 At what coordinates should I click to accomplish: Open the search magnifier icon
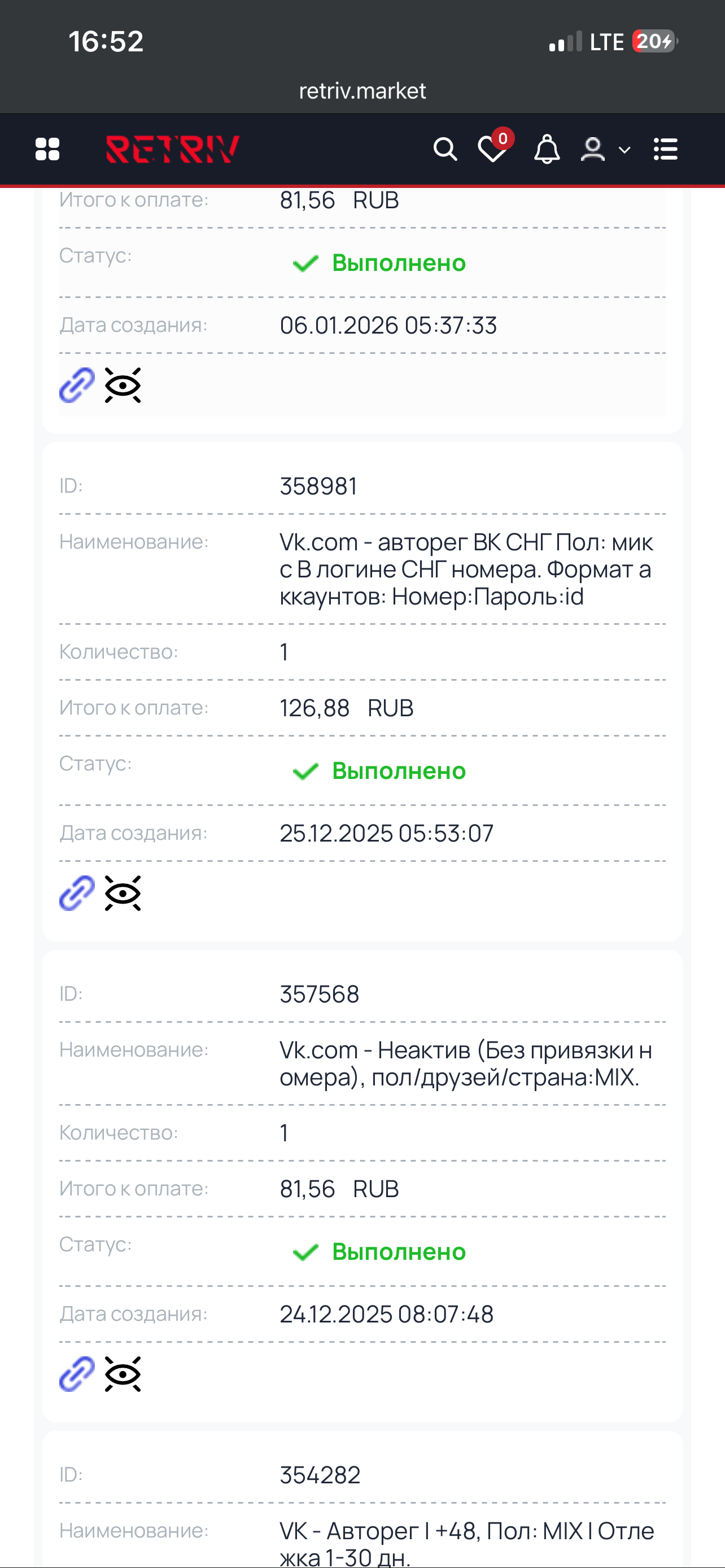click(x=445, y=149)
